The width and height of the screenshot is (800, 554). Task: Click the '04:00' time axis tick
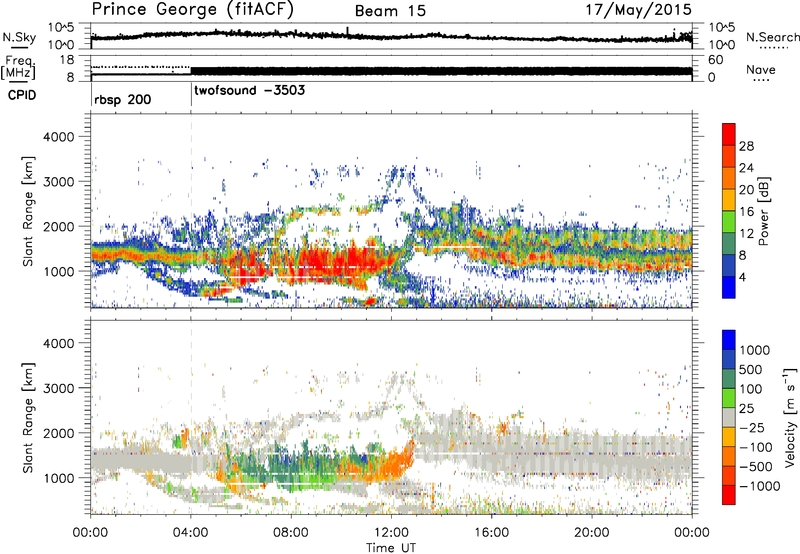[191, 533]
